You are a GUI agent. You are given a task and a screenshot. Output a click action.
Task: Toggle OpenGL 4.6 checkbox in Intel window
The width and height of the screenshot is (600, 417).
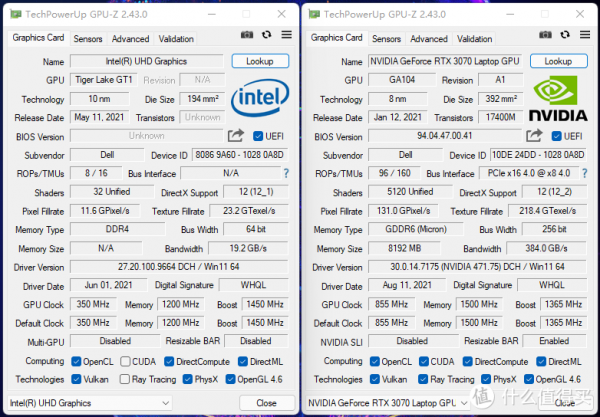pos(230,379)
